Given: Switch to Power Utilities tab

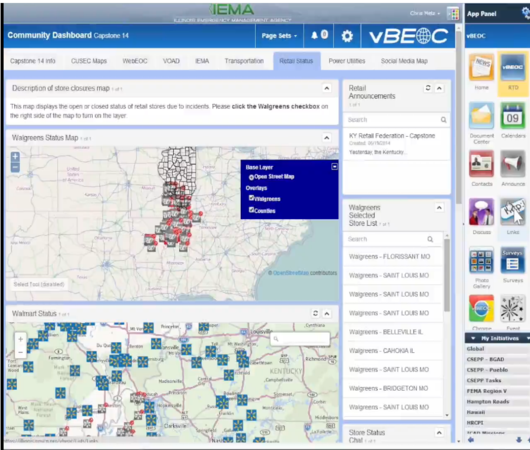Looking at the screenshot, I should click(x=347, y=61).
